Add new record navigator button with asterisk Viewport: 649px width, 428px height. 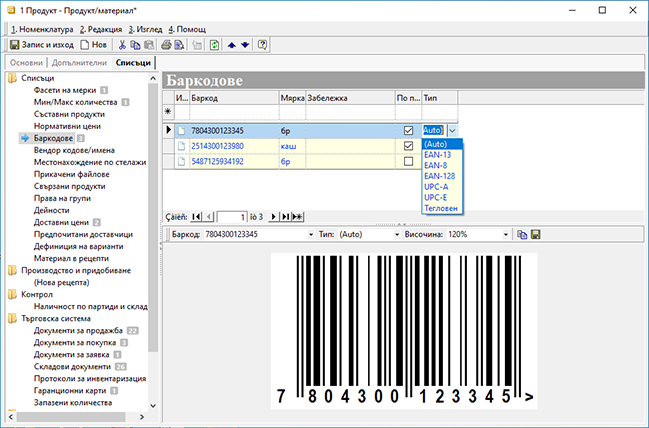pos(298,216)
